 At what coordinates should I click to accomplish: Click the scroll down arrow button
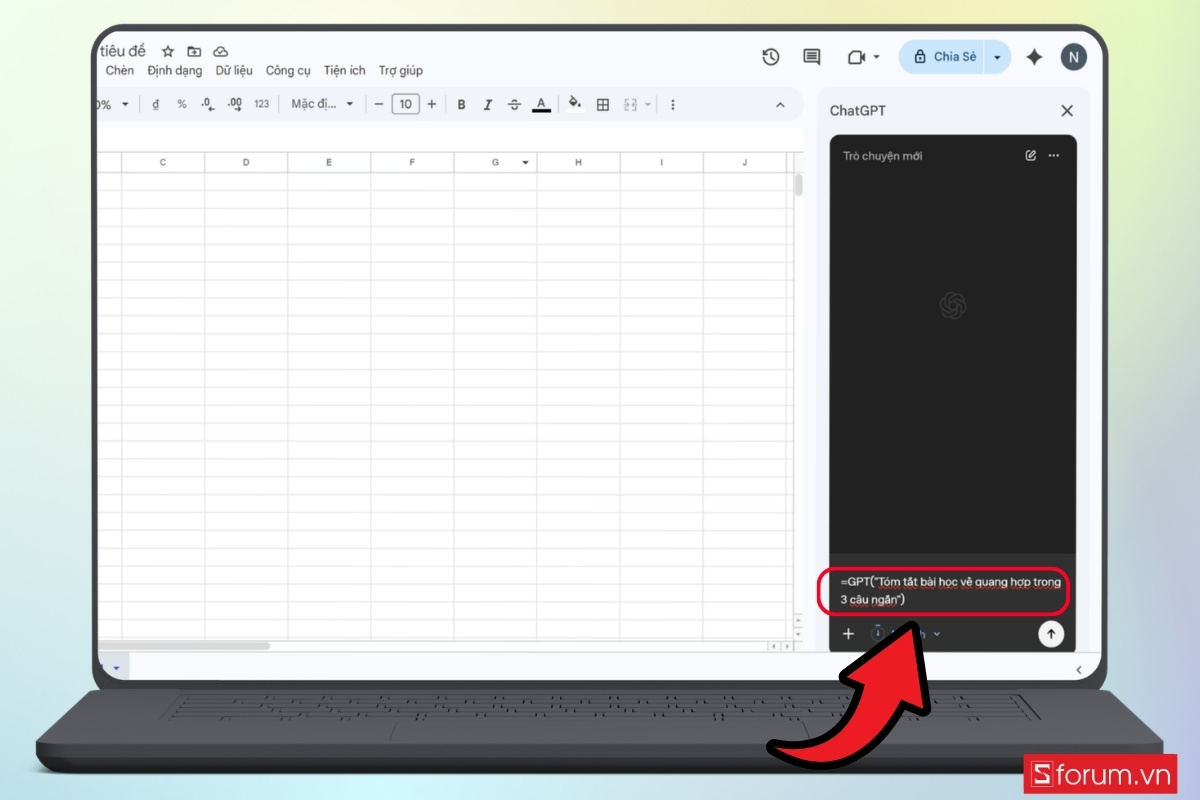point(798,635)
